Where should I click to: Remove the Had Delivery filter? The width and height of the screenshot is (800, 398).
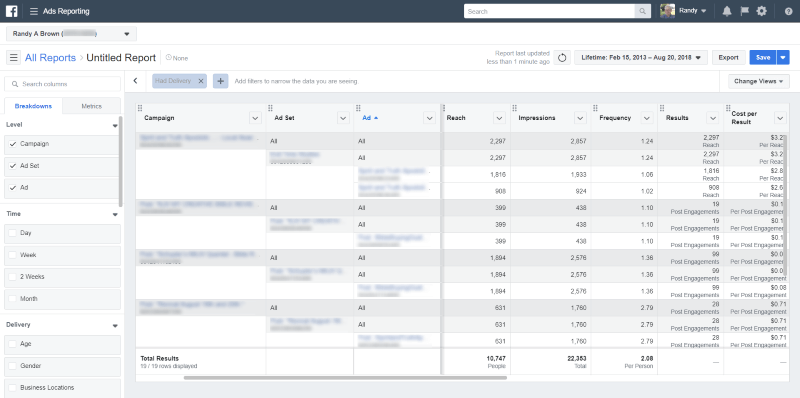(x=201, y=81)
